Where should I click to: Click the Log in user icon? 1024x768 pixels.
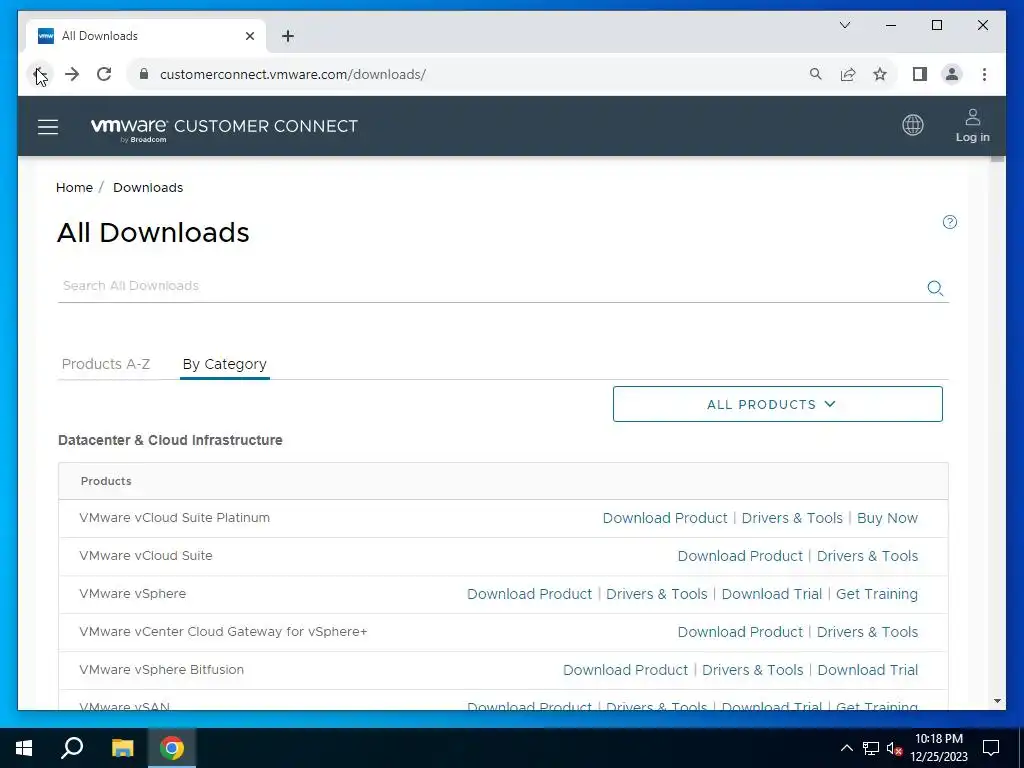pos(972,125)
